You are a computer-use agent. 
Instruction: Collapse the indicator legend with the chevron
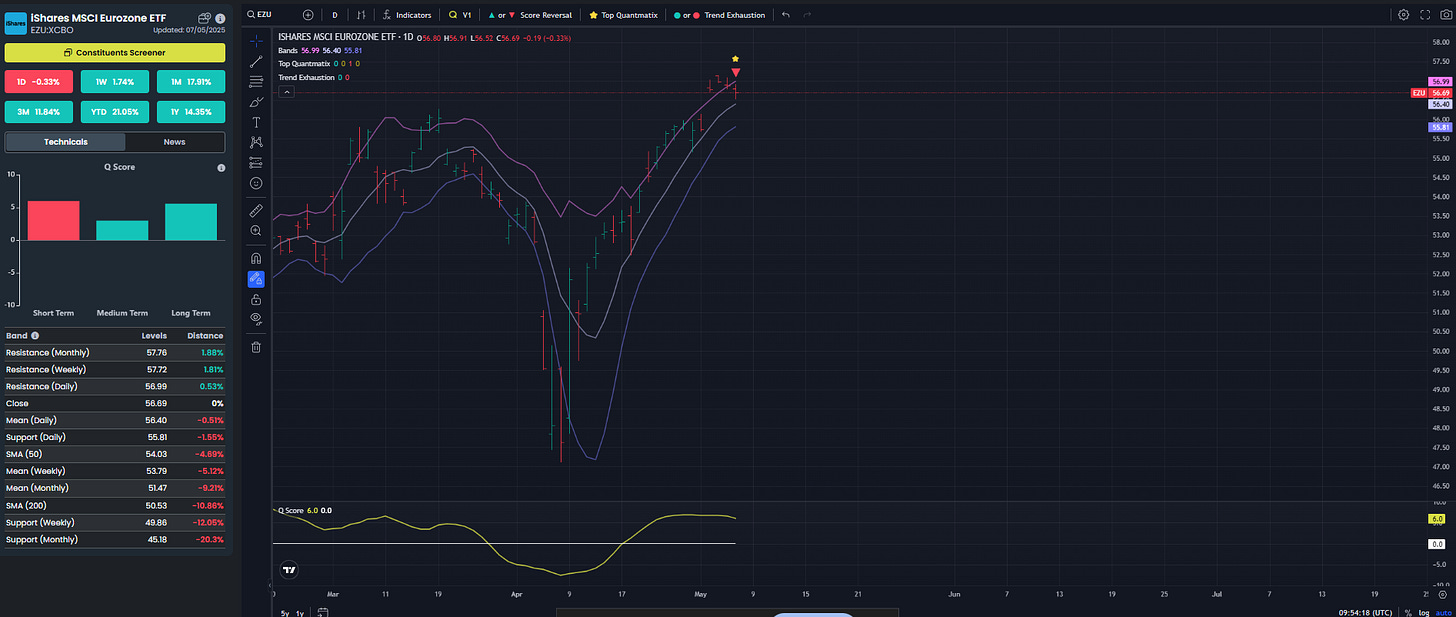tap(286, 91)
